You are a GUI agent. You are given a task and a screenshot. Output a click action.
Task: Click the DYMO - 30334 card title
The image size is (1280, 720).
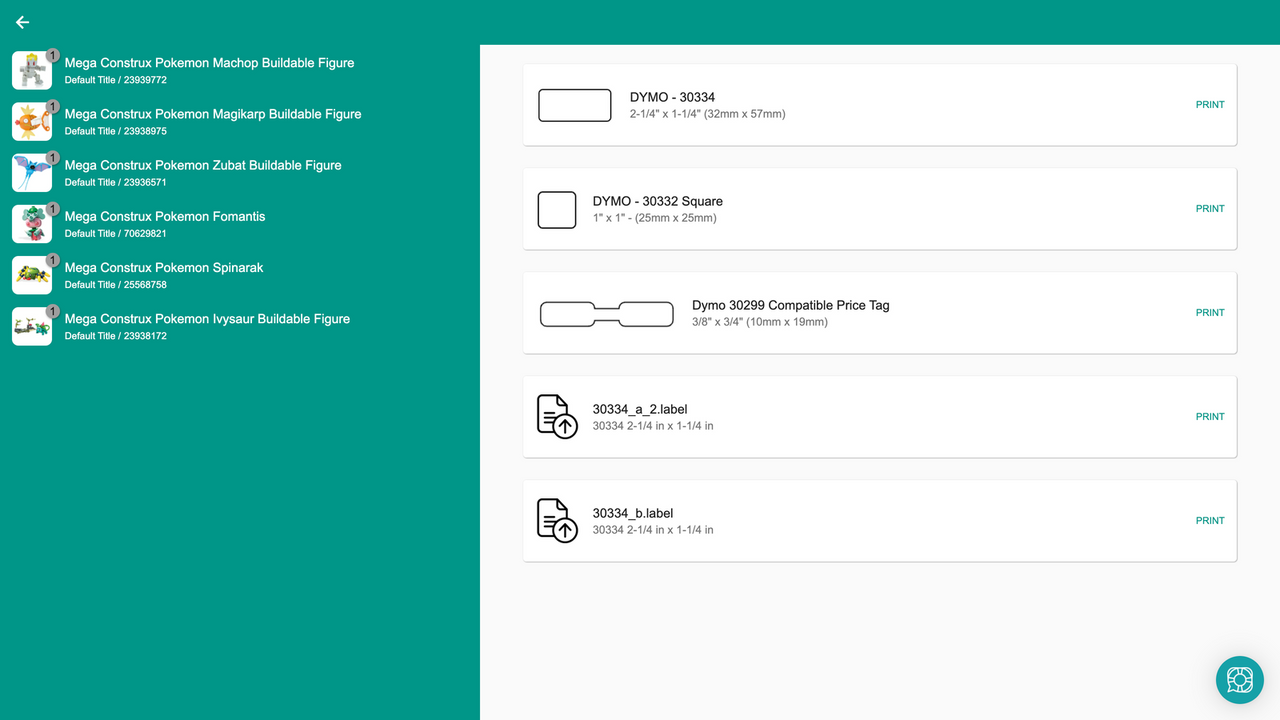pos(673,97)
